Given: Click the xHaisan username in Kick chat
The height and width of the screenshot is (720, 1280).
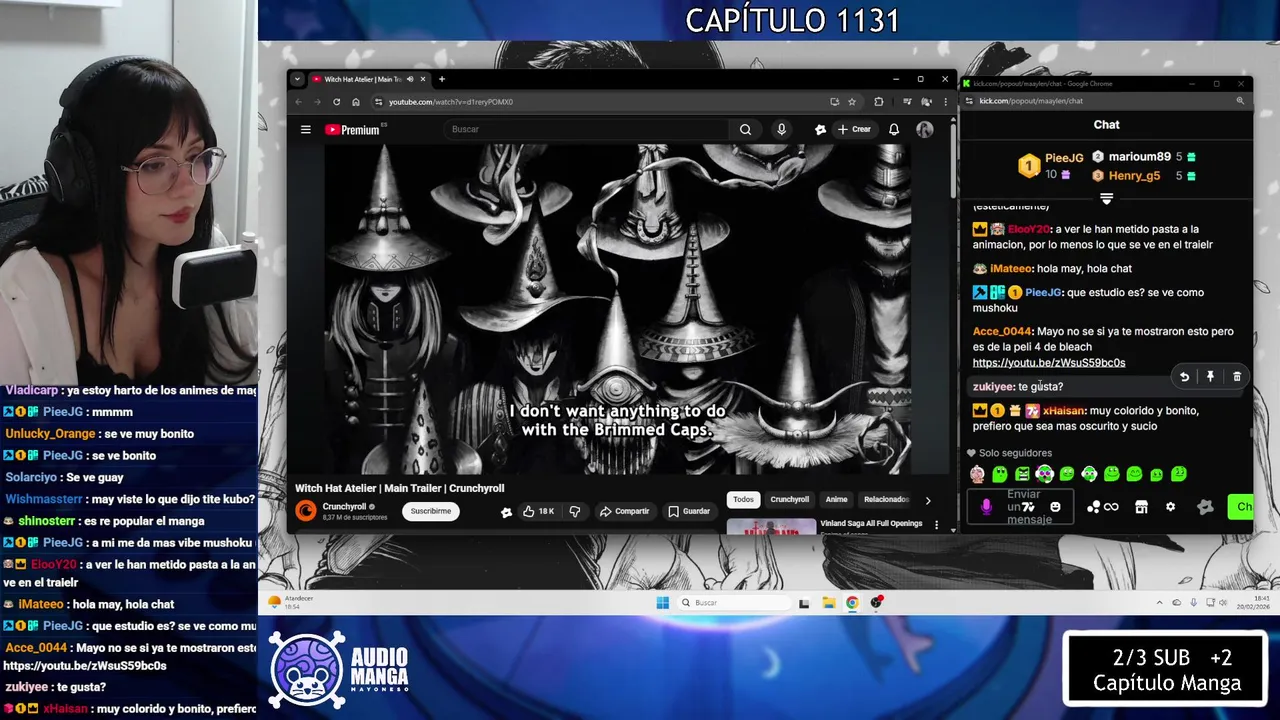Looking at the screenshot, I should coord(1063,411).
